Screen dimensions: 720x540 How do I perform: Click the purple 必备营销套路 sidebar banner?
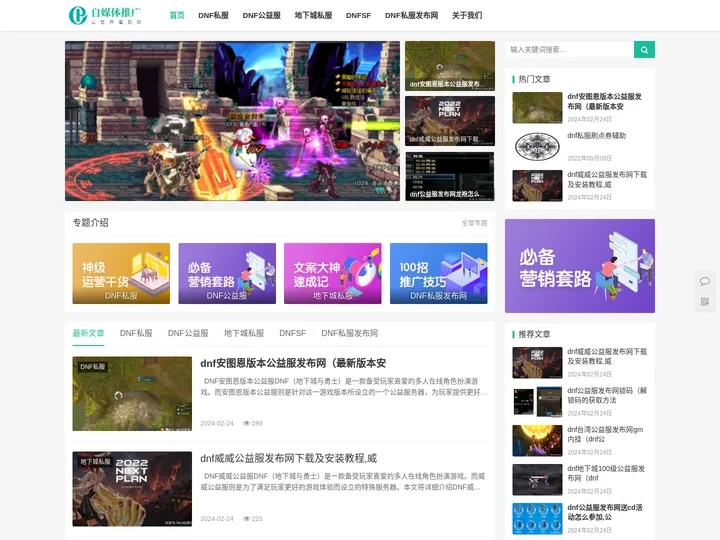point(580,266)
